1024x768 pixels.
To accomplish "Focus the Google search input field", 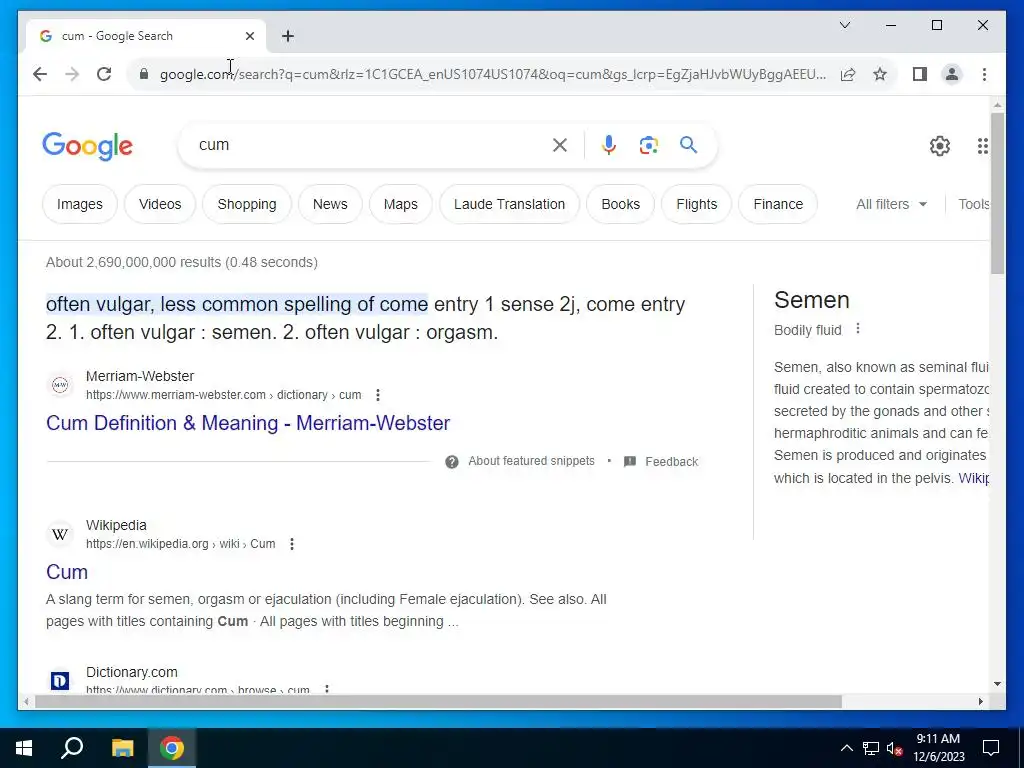I will (369, 145).
